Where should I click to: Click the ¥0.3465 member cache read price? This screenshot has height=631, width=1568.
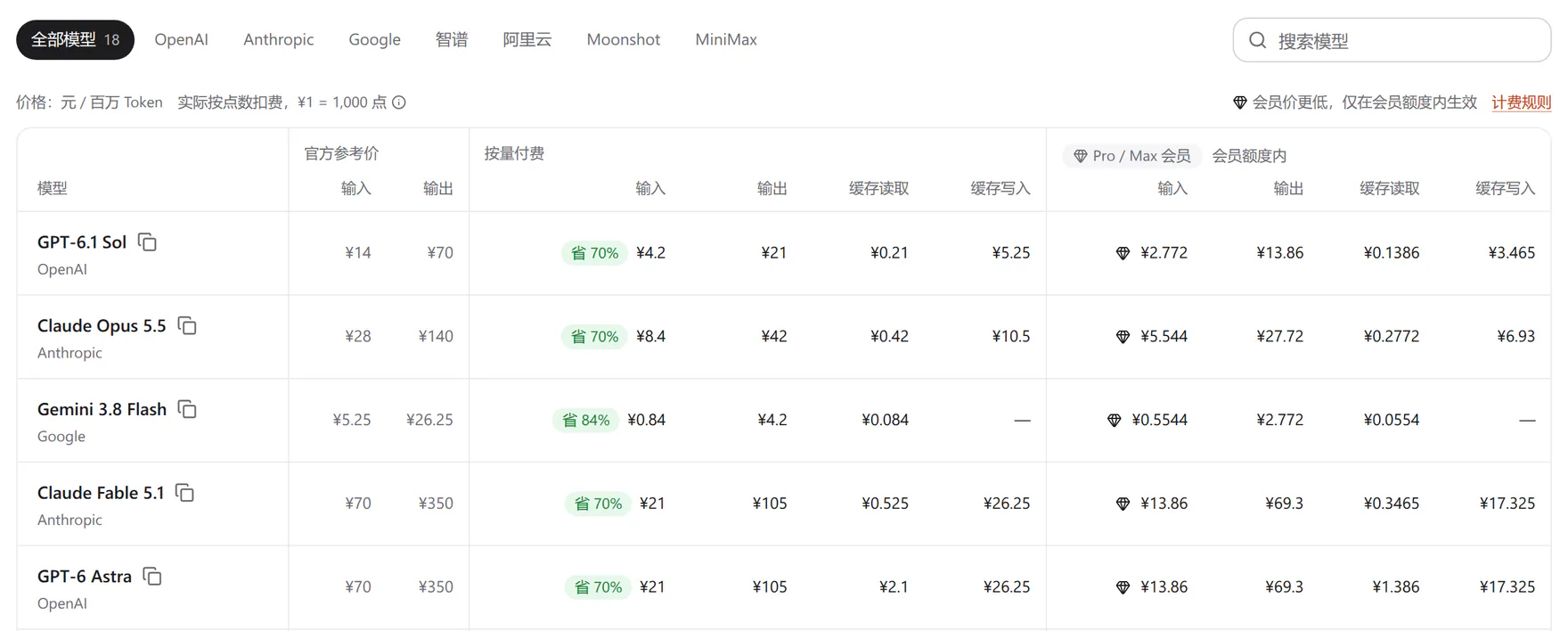[1392, 504]
